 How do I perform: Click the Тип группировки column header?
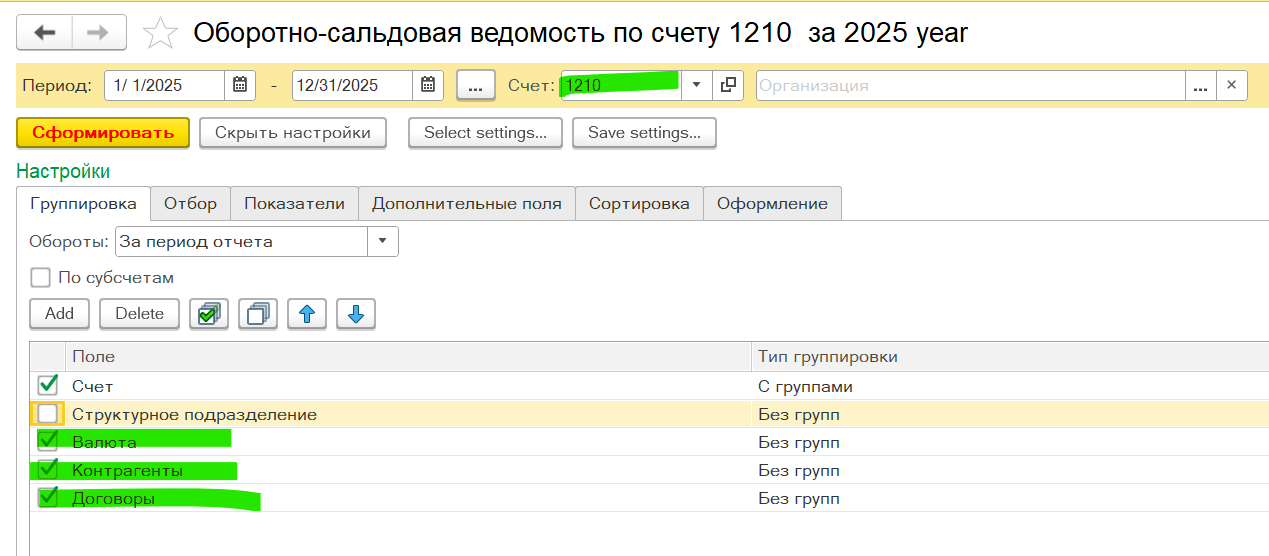(1010, 356)
